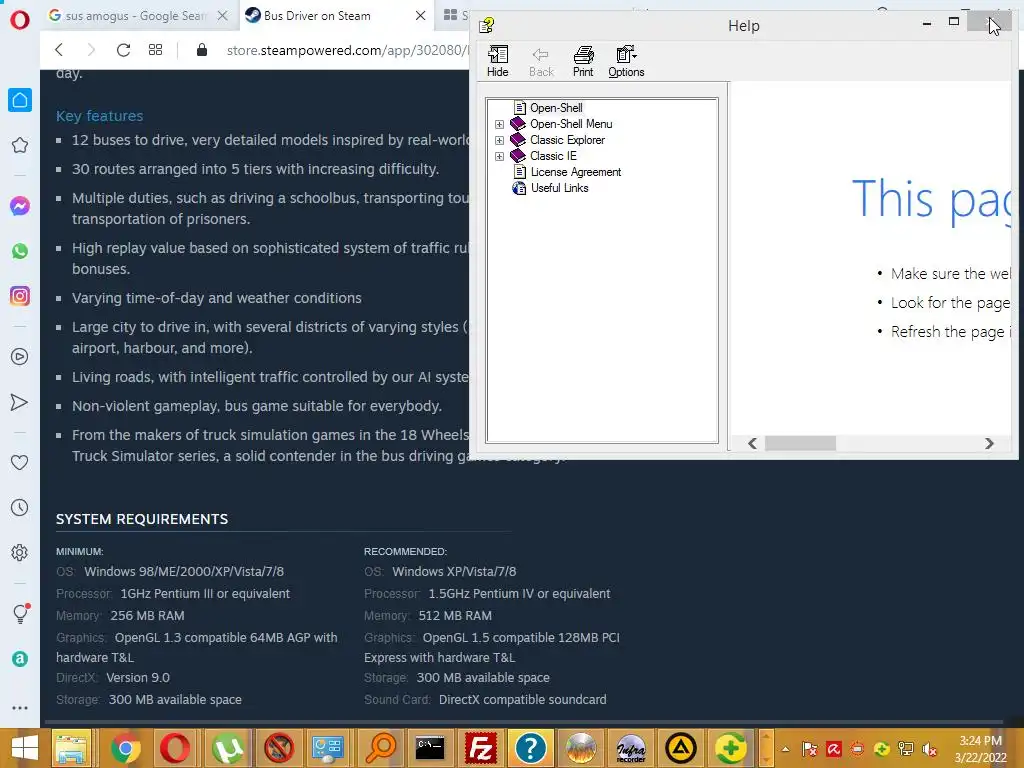Screen dimensions: 1024x768
Task: Click 'DirectX compatible soundcard' text
Action: 522,699
